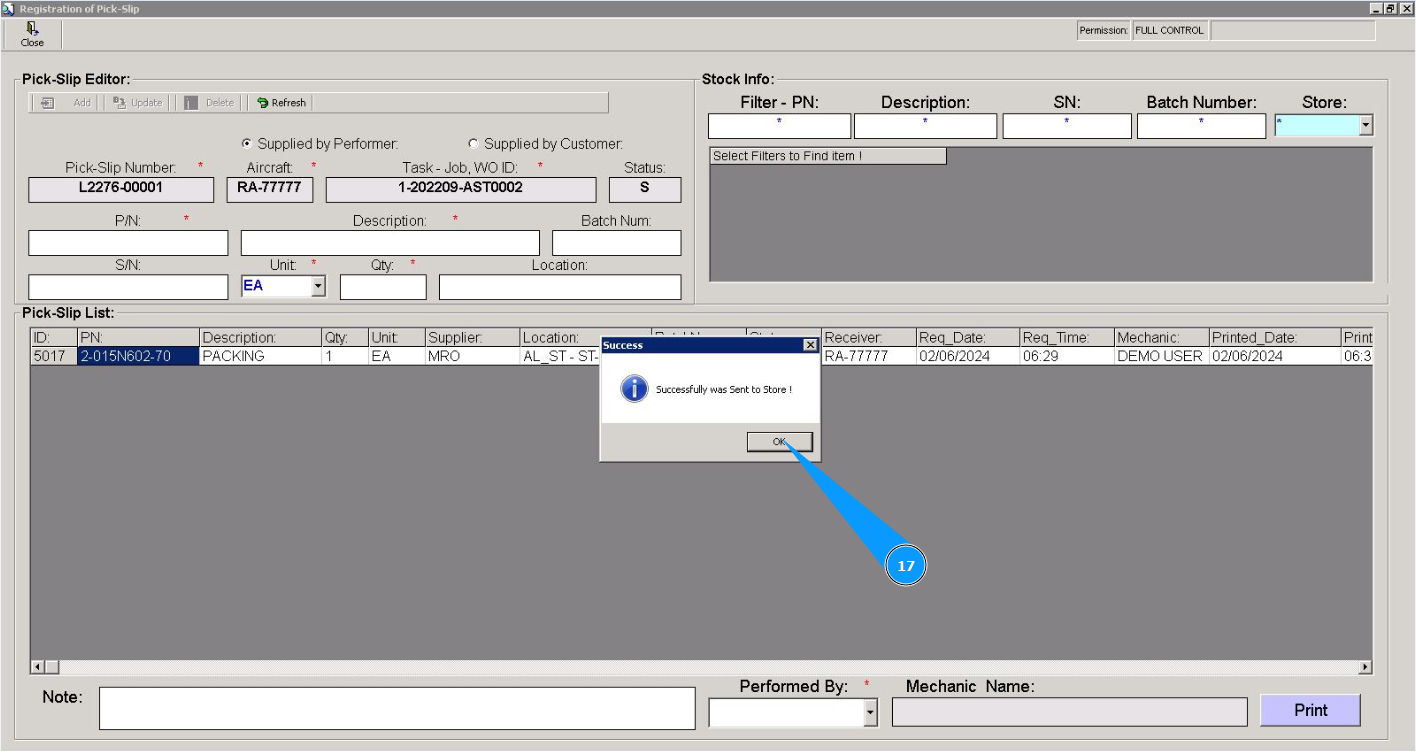Click the Pick-Slip Number field L2276-00001

pyautogui.click(x=121, y=189)
